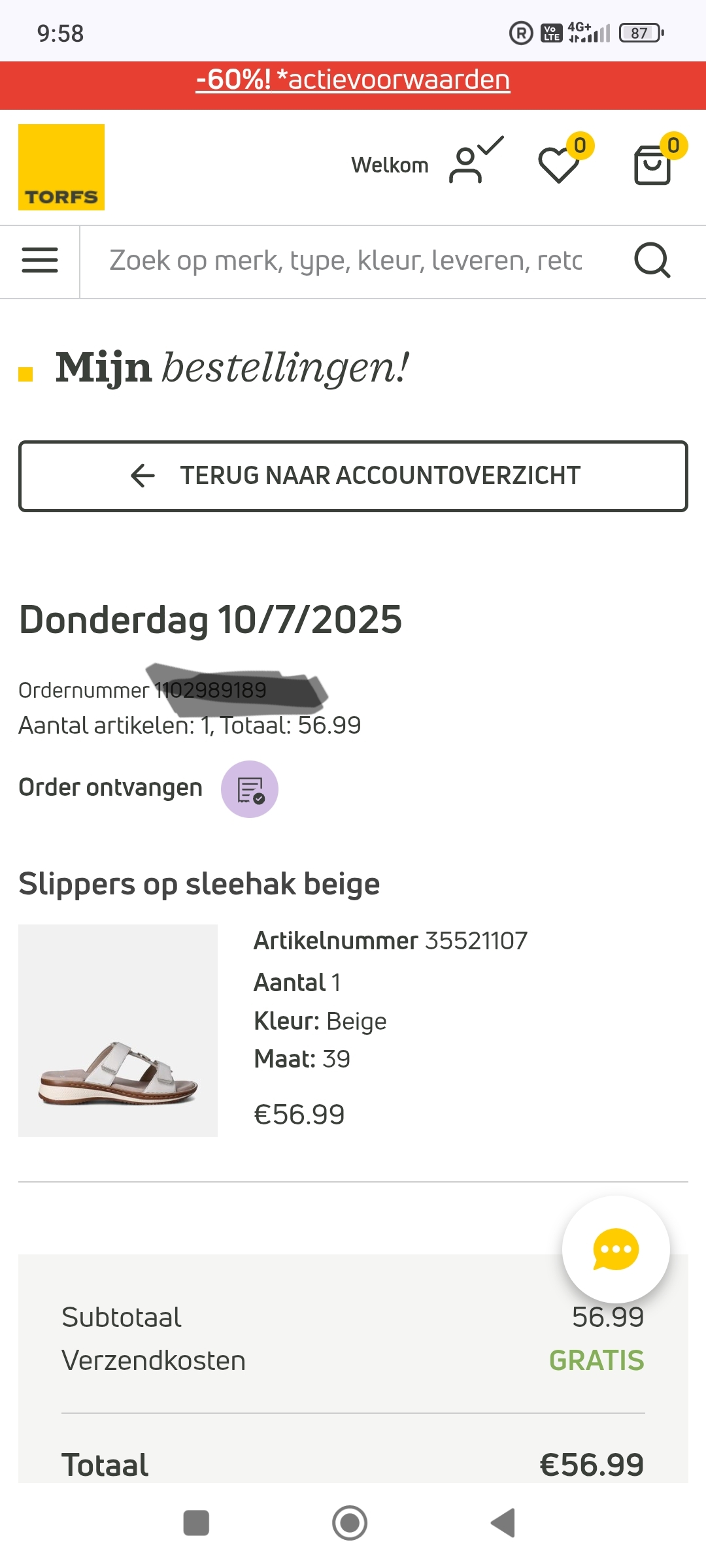Open the hamburger menu
The width and height of the screenshot is (706, 1568).
(x=40, y=261)
